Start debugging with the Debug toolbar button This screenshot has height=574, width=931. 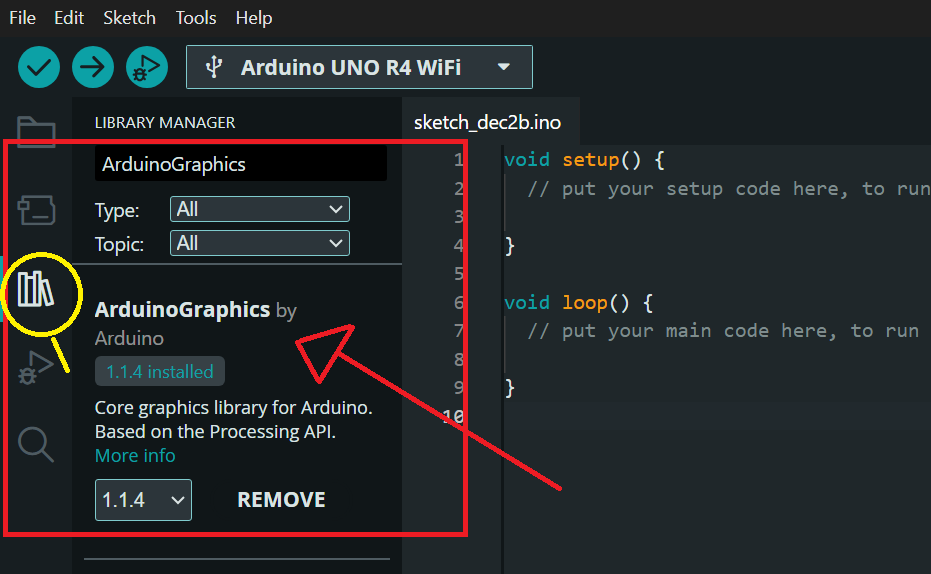point(147,67)
